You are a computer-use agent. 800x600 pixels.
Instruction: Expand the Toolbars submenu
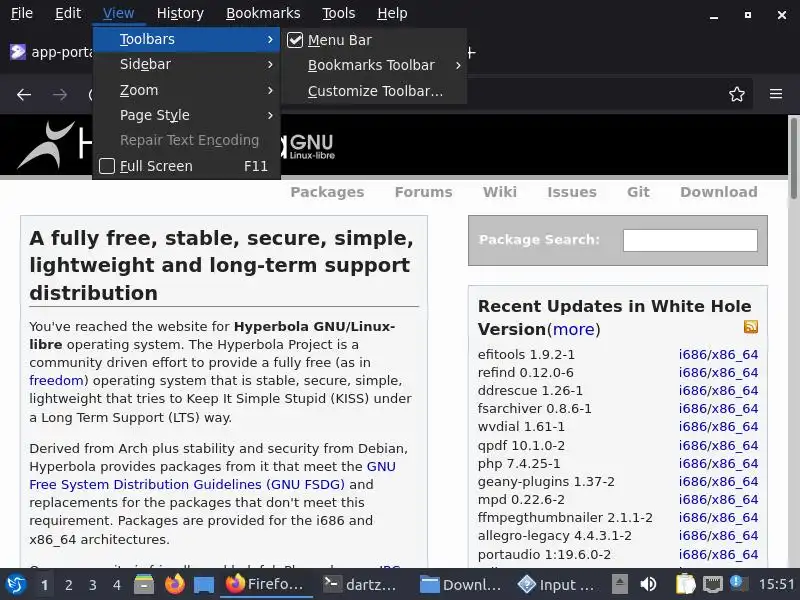[187, 39]
